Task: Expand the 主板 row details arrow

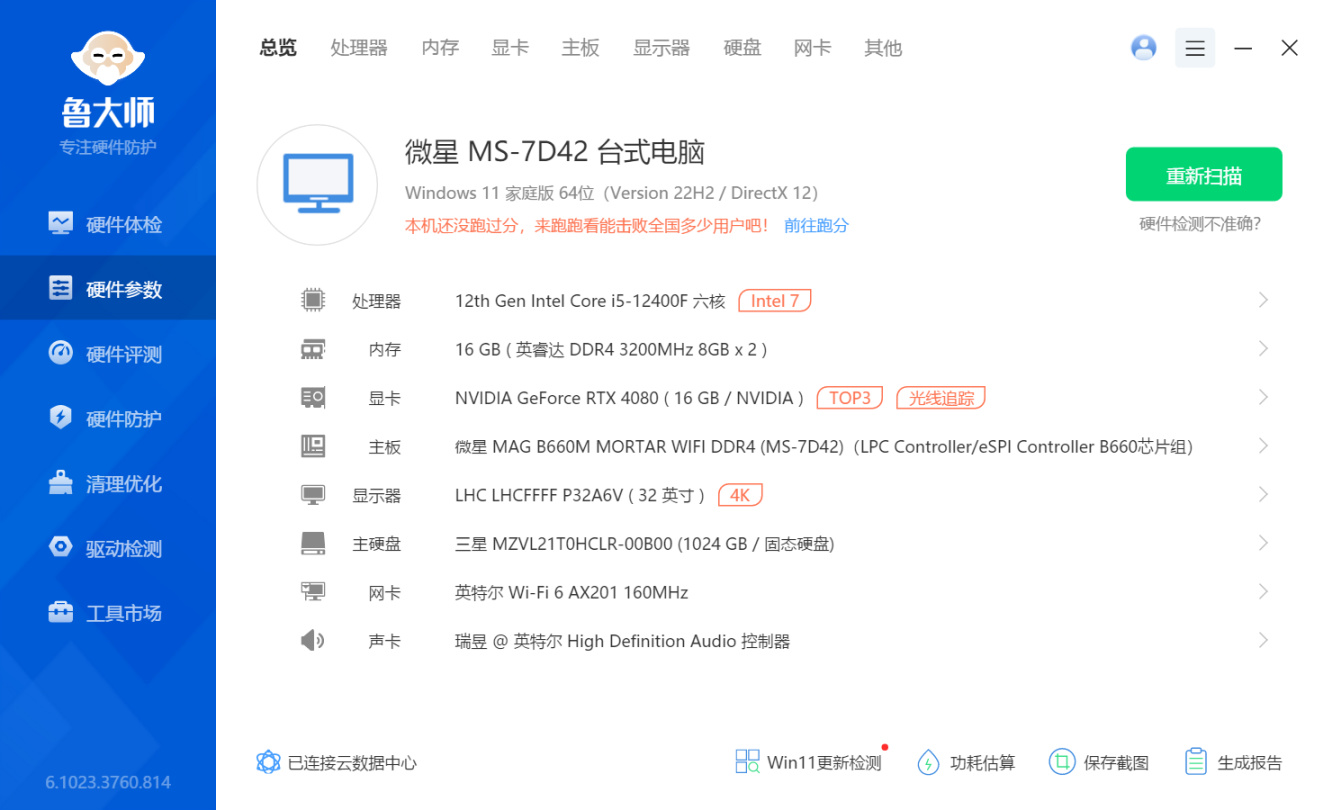Action: coord(1263,446)
